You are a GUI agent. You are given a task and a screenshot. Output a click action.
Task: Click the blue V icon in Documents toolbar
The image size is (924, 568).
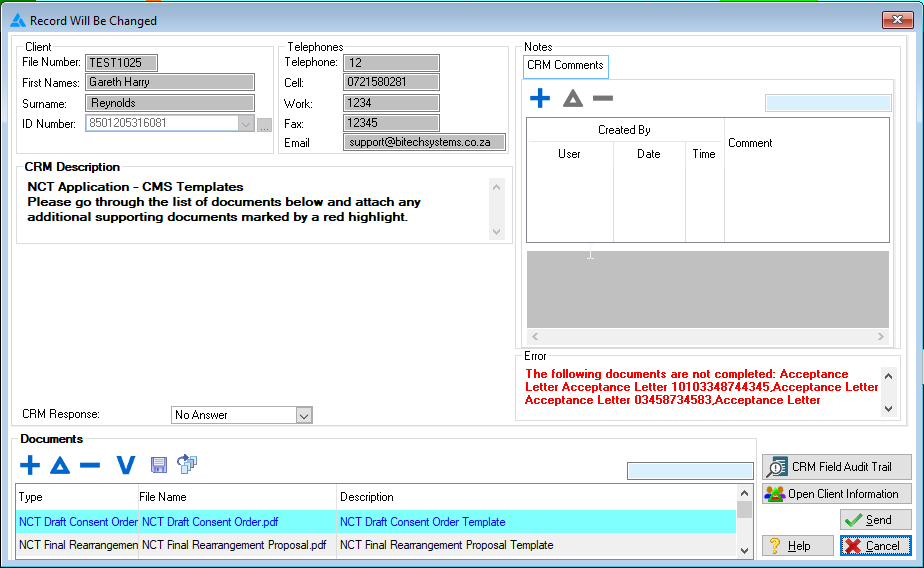coord(125,465)
